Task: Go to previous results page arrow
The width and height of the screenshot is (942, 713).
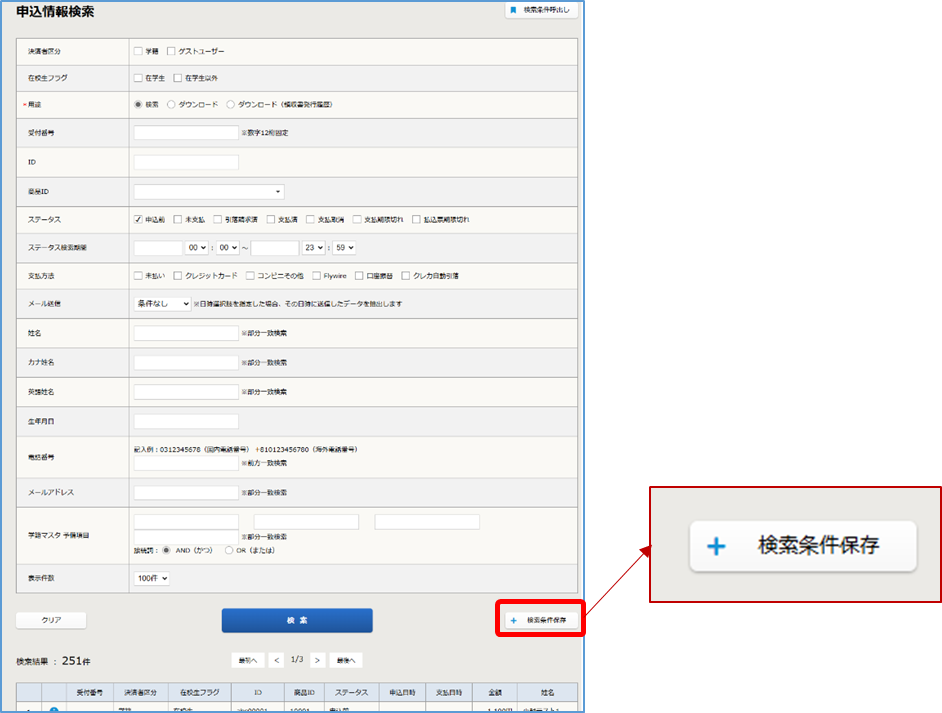Action: pos(276,660)
